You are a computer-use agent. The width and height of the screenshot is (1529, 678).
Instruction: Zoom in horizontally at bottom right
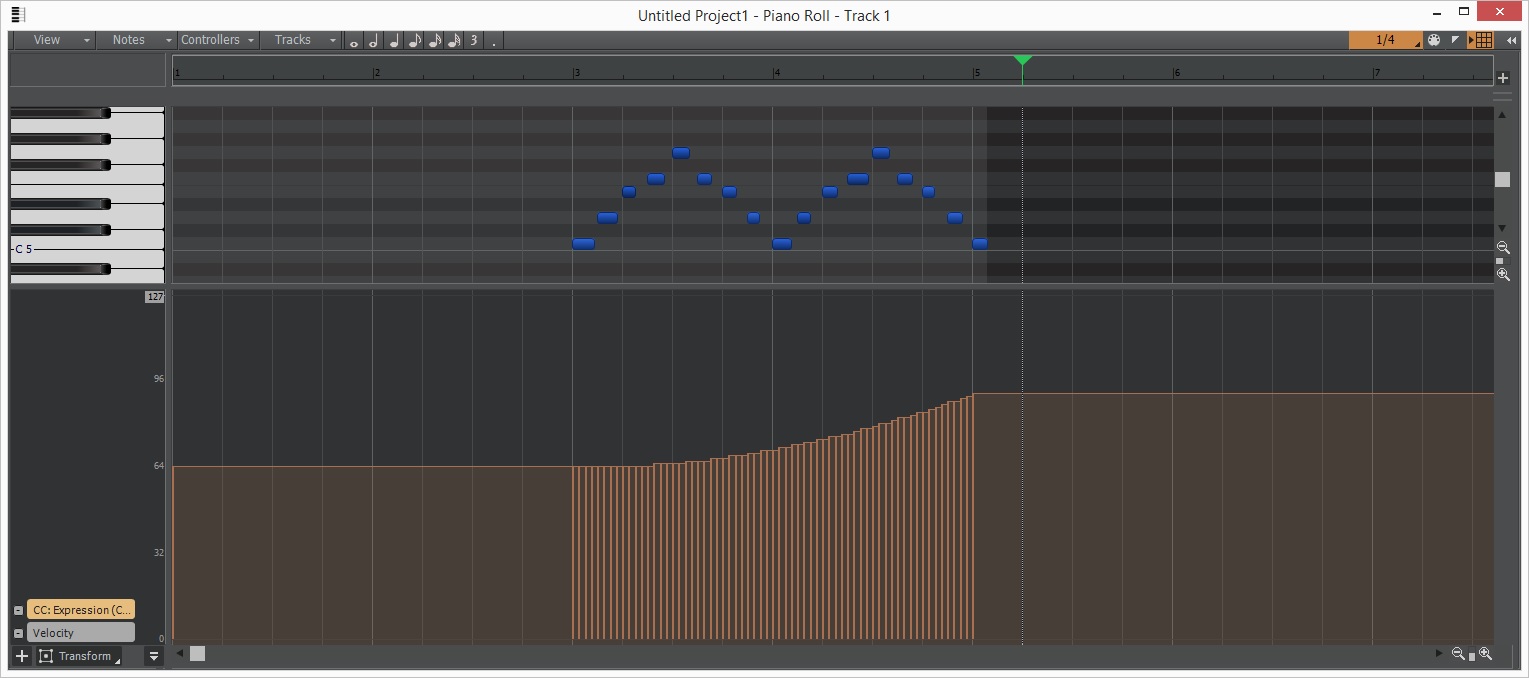[1485, 654]
